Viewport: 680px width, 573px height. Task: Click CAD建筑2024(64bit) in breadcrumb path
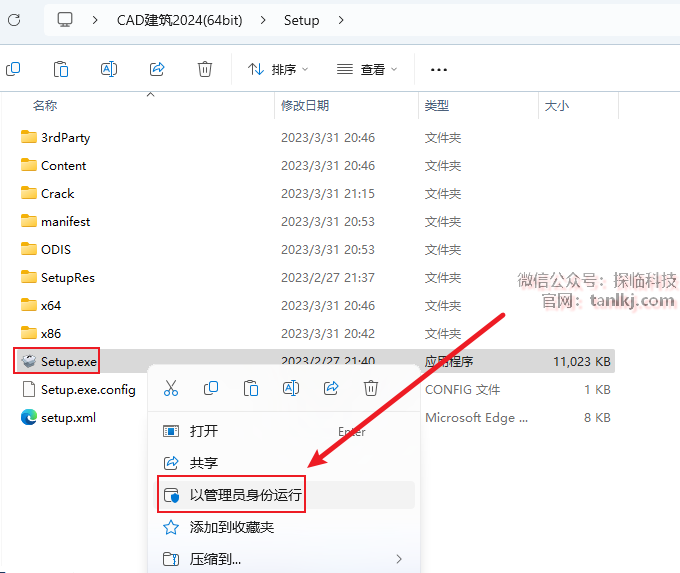click(180, 20)
